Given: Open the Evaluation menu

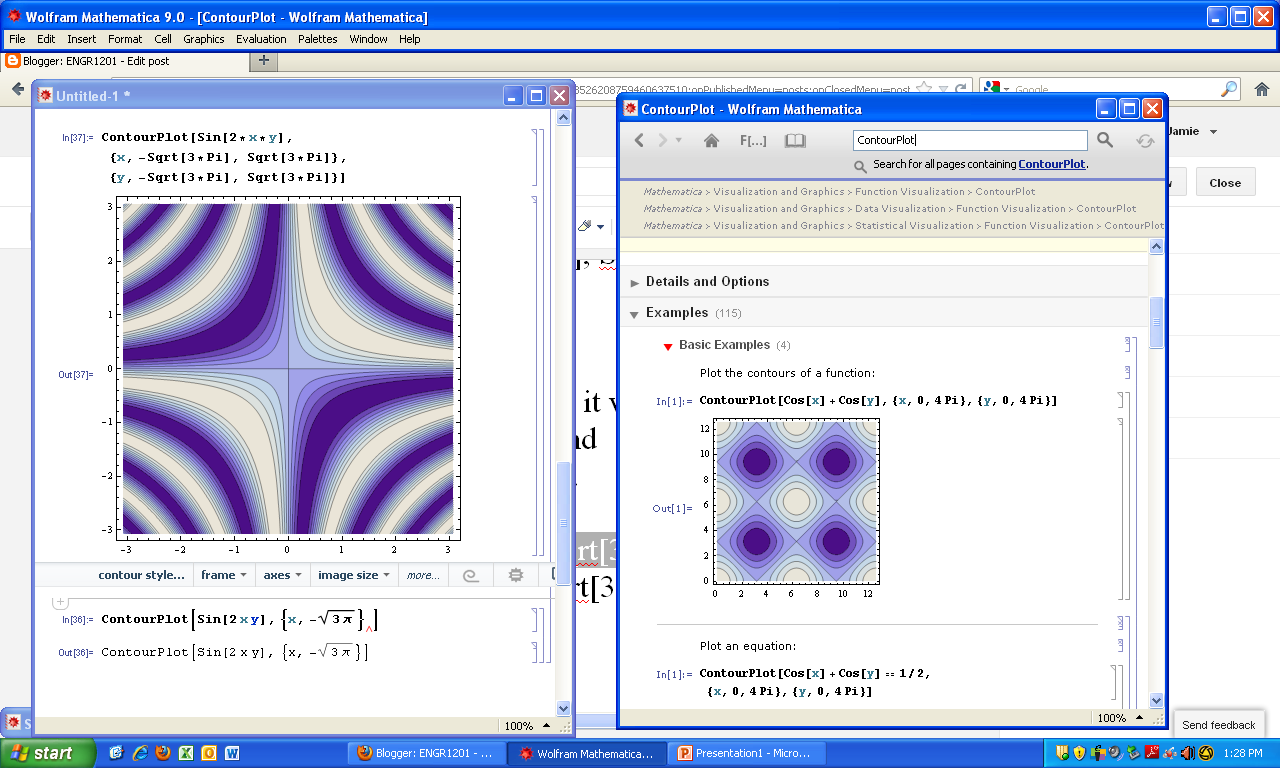Looking at the screenshot, I should 261,39.
